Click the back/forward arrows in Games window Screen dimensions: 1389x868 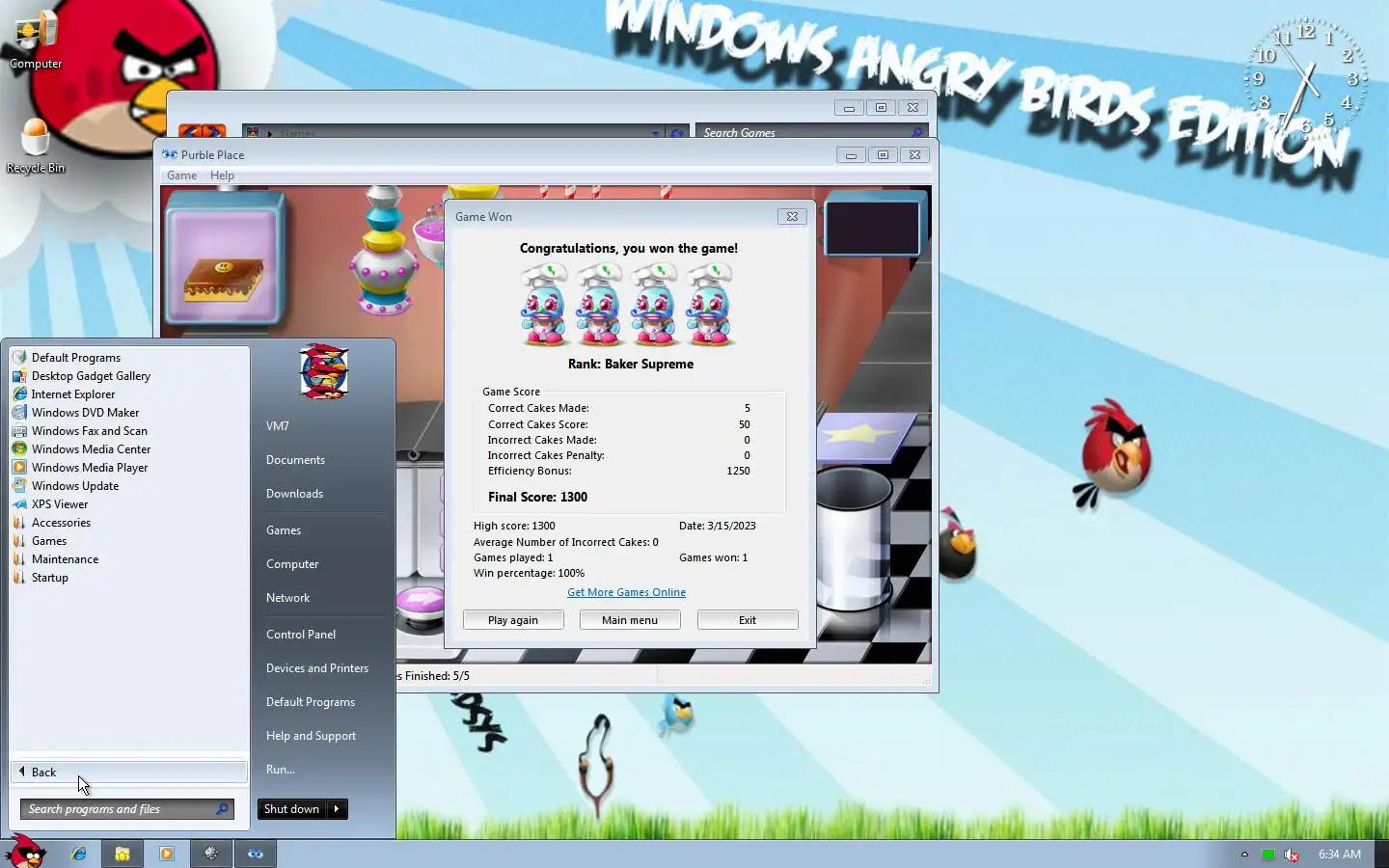[x=202, y=131]
